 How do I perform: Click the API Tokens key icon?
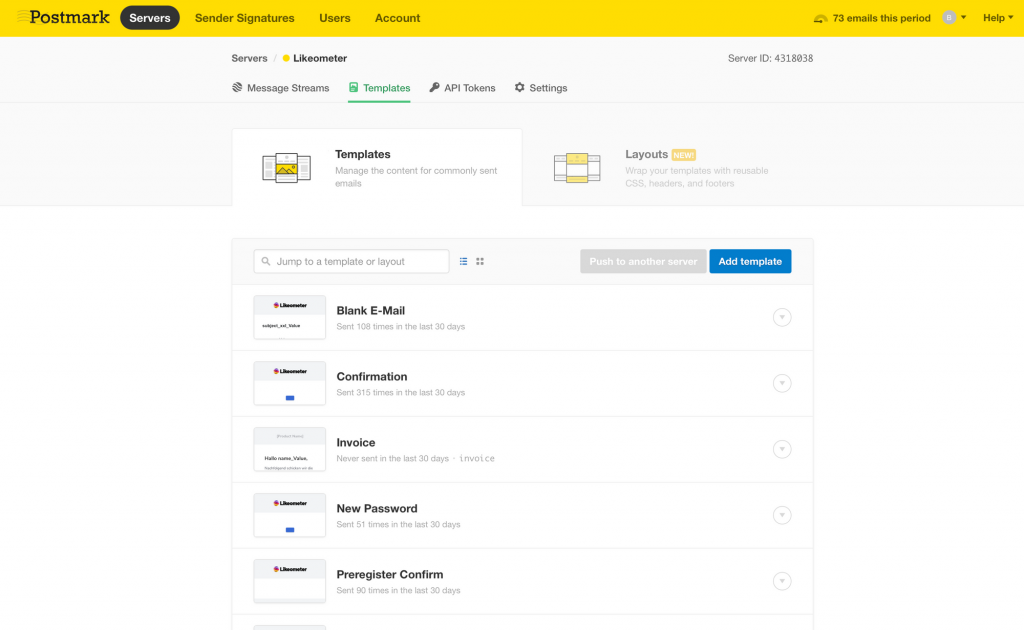coord(434,87)
